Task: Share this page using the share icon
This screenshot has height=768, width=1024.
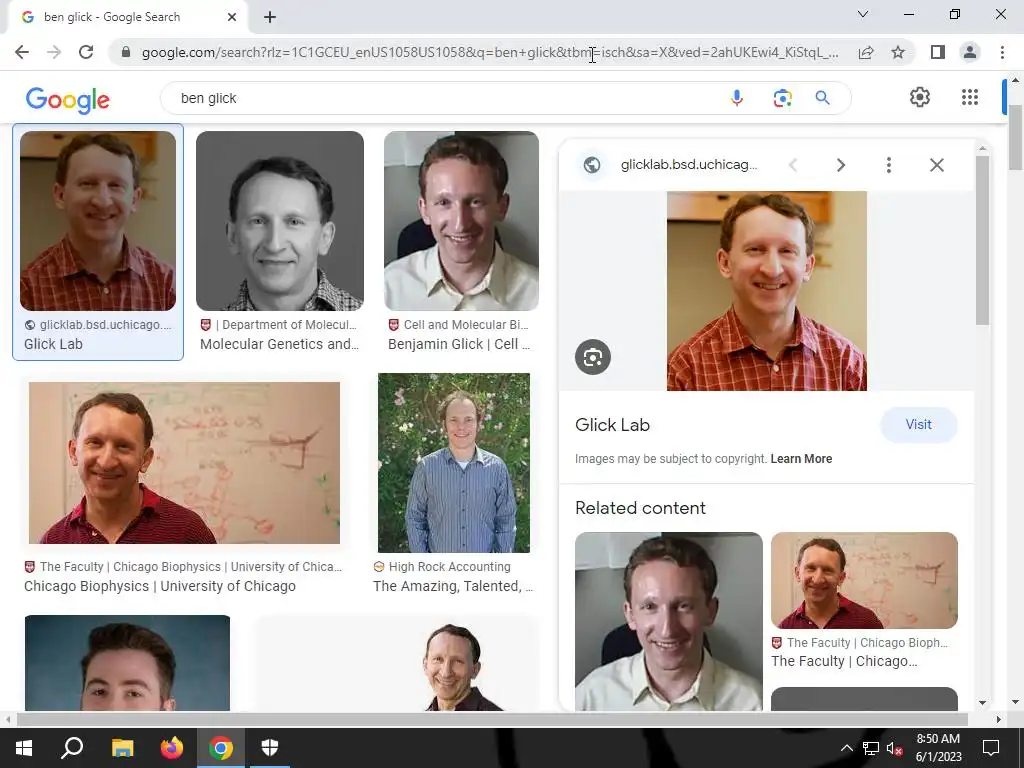Action: point(866,52)
